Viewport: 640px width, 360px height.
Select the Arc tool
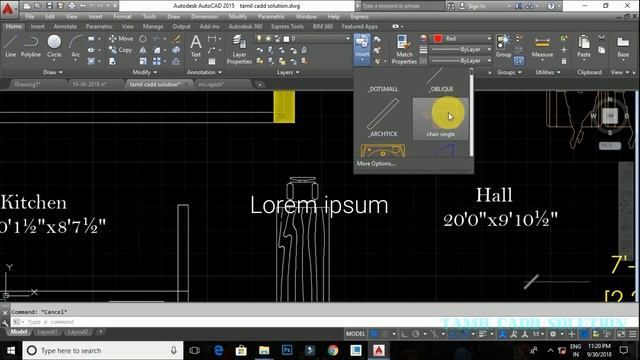coord(76,46)
